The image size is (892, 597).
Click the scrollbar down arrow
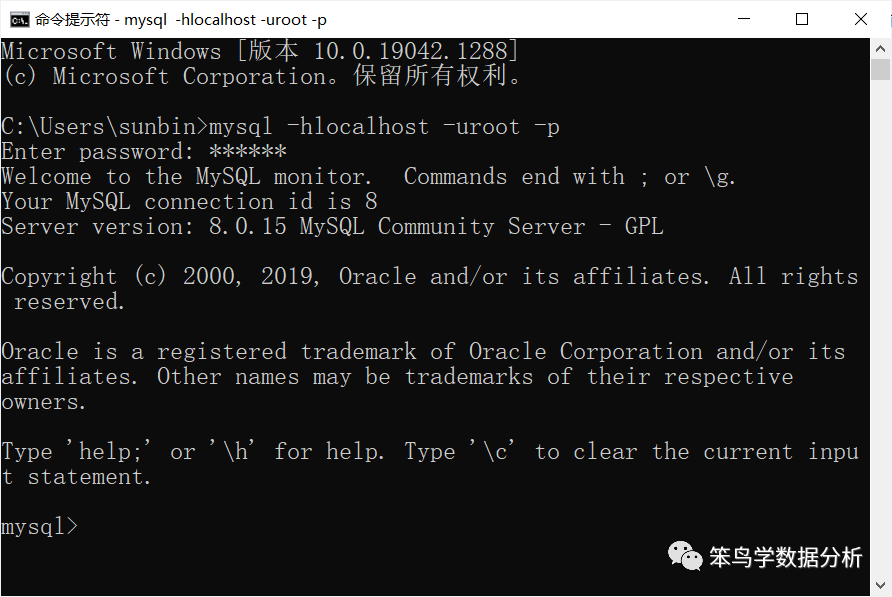(880, 585)
